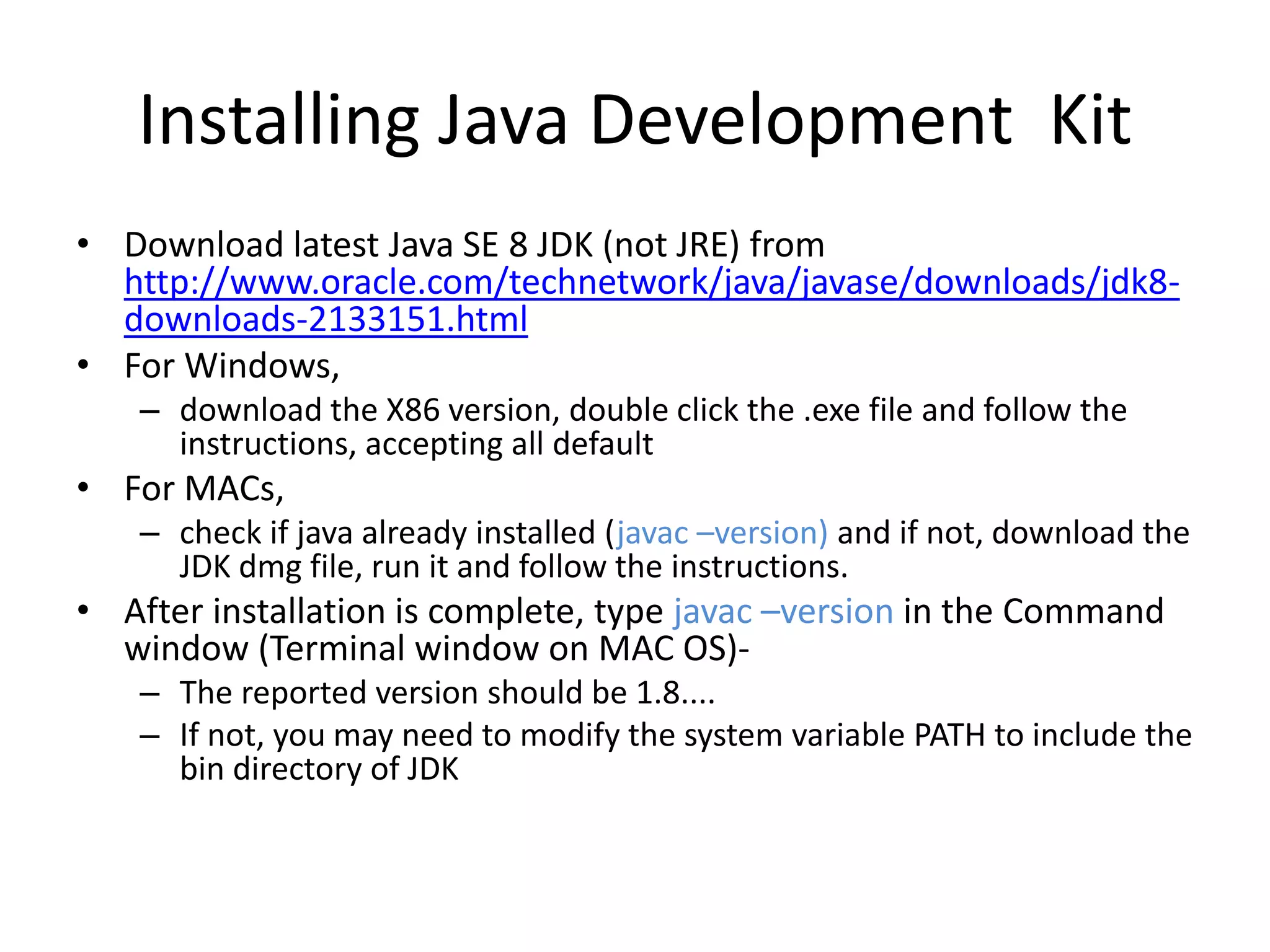Click the 'download the X86 version' sub-bullet
The height and width of the screenshot is (952, 1270).
click(368, 410)
